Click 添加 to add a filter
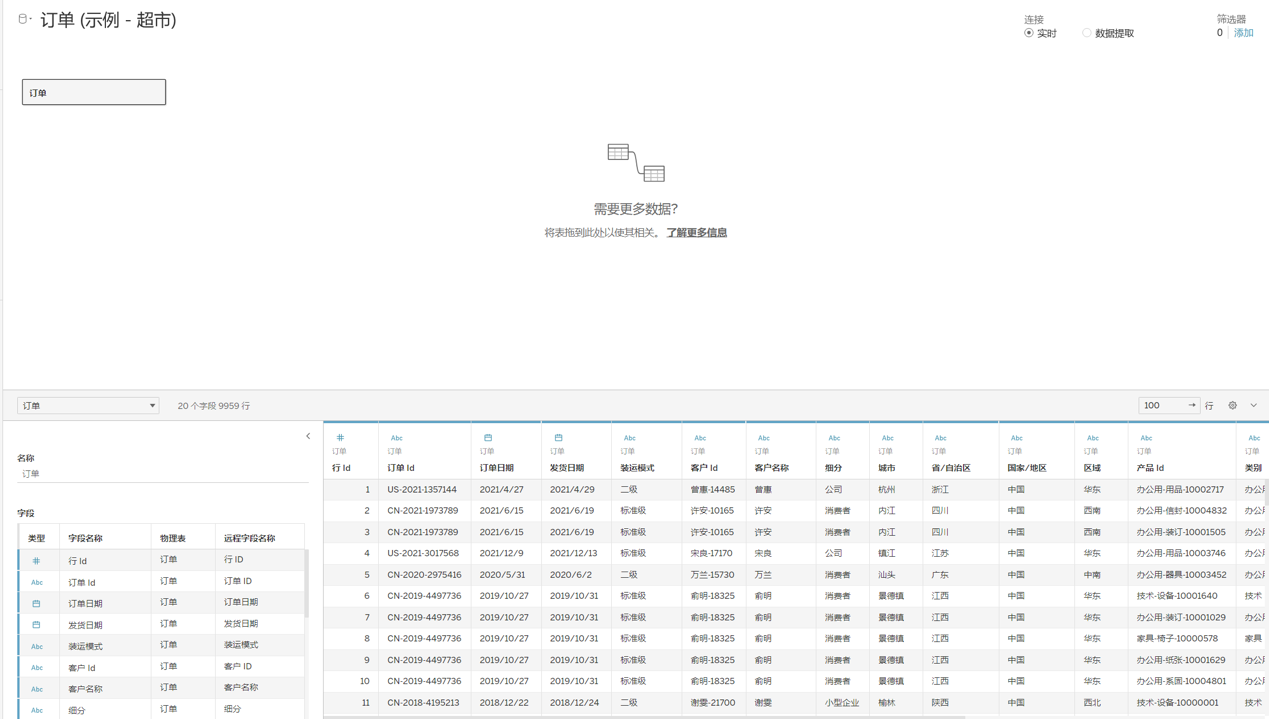The image size is (1269, 719). coord(1243,33)
